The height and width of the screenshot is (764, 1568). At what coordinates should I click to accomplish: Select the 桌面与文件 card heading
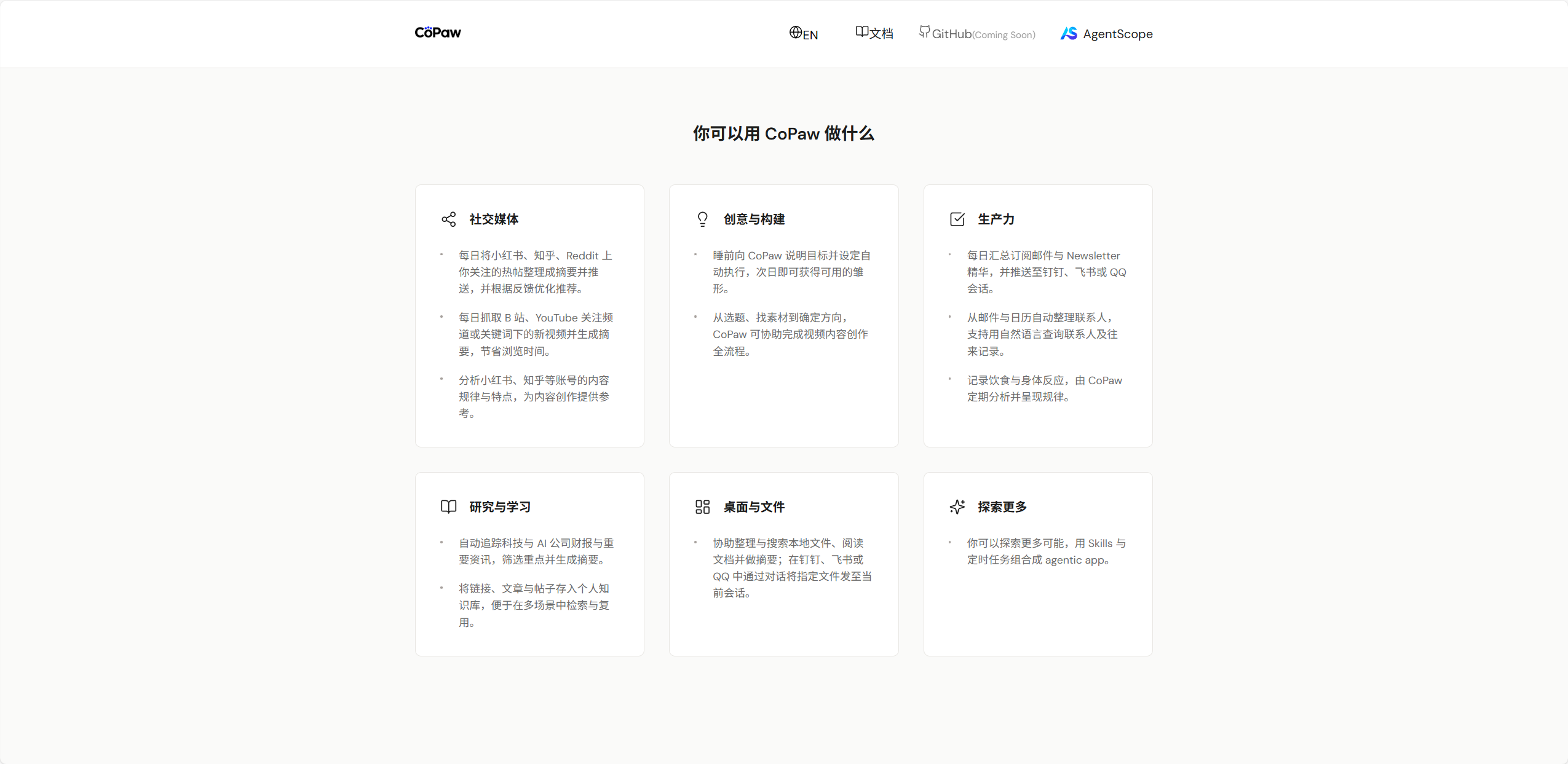point(754,507)
